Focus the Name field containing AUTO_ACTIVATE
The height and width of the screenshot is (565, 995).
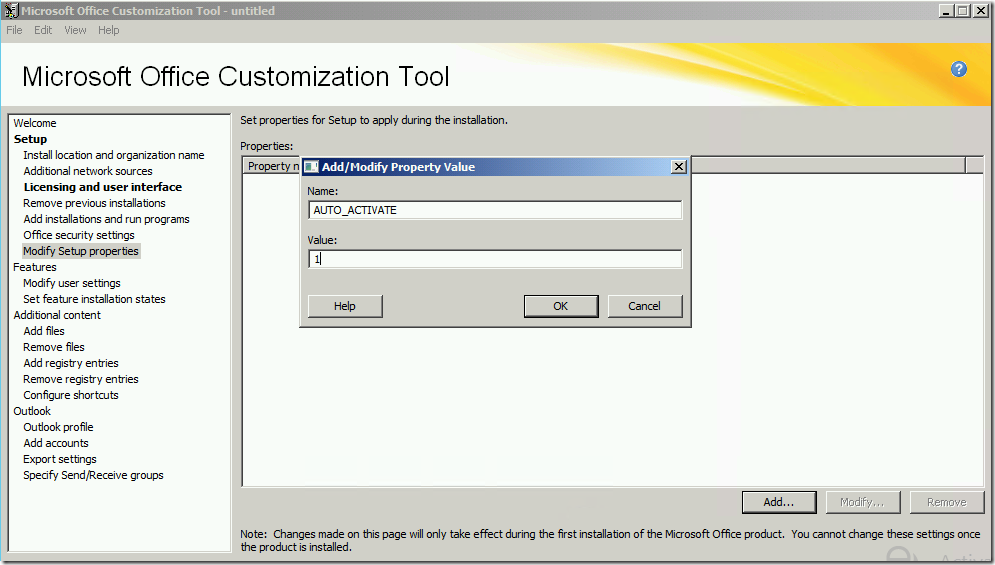[495, 210]
